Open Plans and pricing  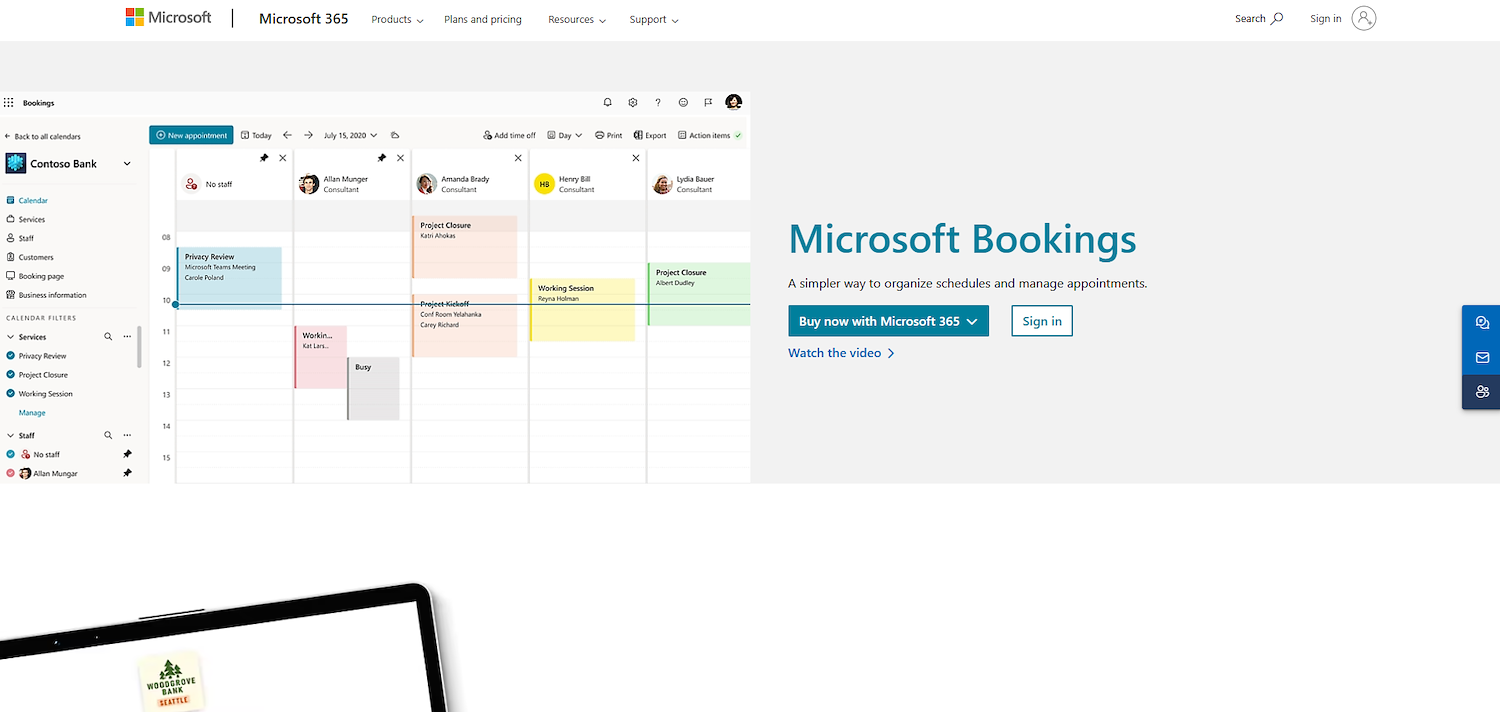point(483,19)
